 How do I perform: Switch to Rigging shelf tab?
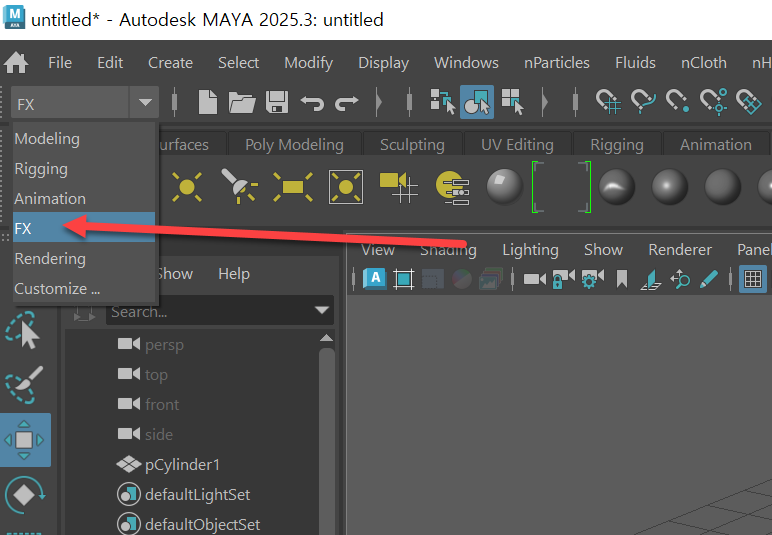(617, 145)
